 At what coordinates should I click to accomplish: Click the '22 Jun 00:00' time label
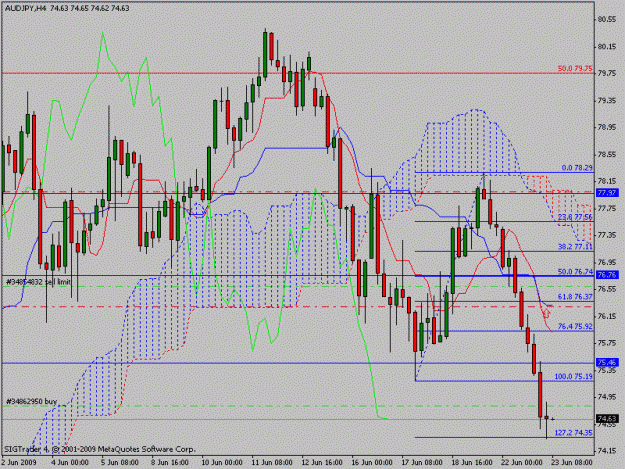coord(521,462)
